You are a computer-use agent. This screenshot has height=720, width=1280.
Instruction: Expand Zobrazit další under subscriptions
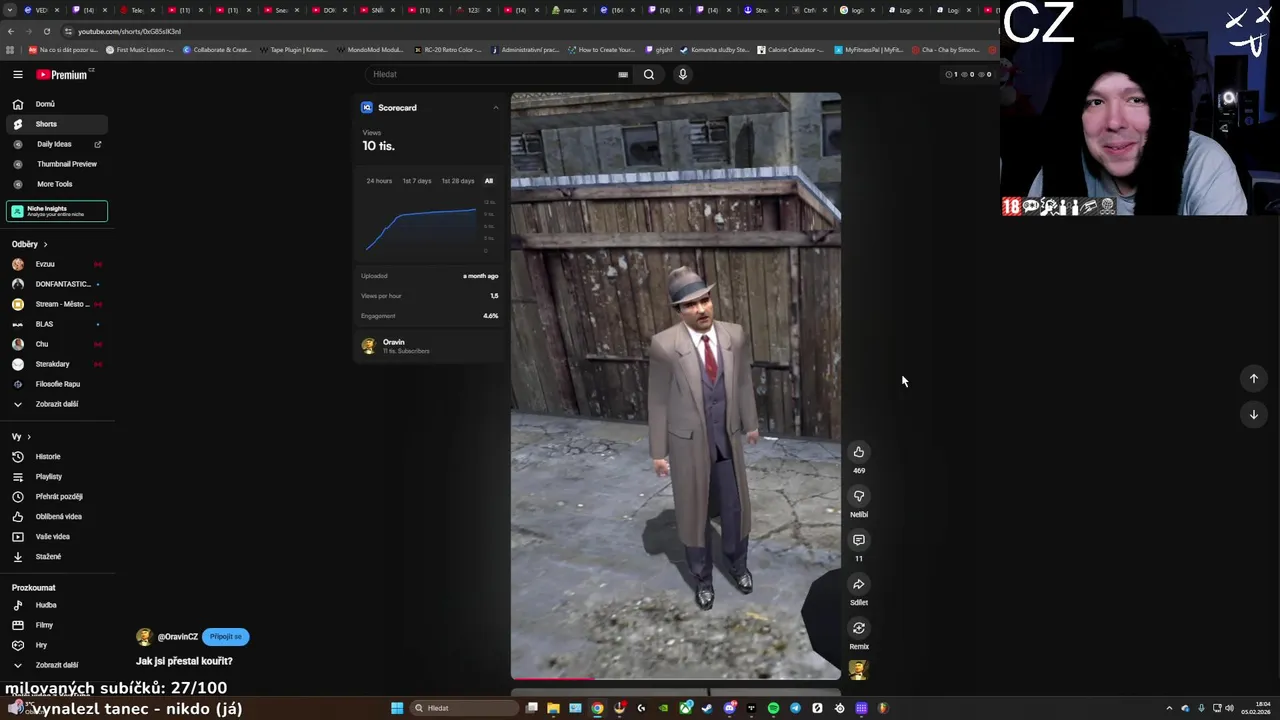click(x=57, y=404)
